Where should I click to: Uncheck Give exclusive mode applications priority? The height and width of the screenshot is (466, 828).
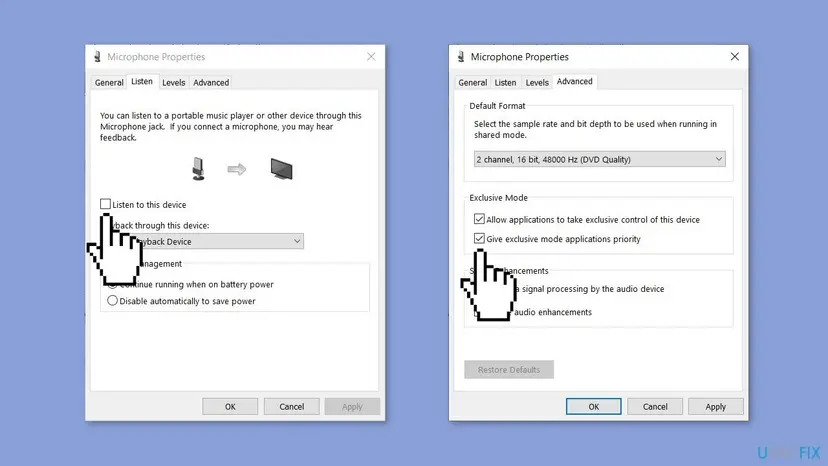tap(479, 238)
